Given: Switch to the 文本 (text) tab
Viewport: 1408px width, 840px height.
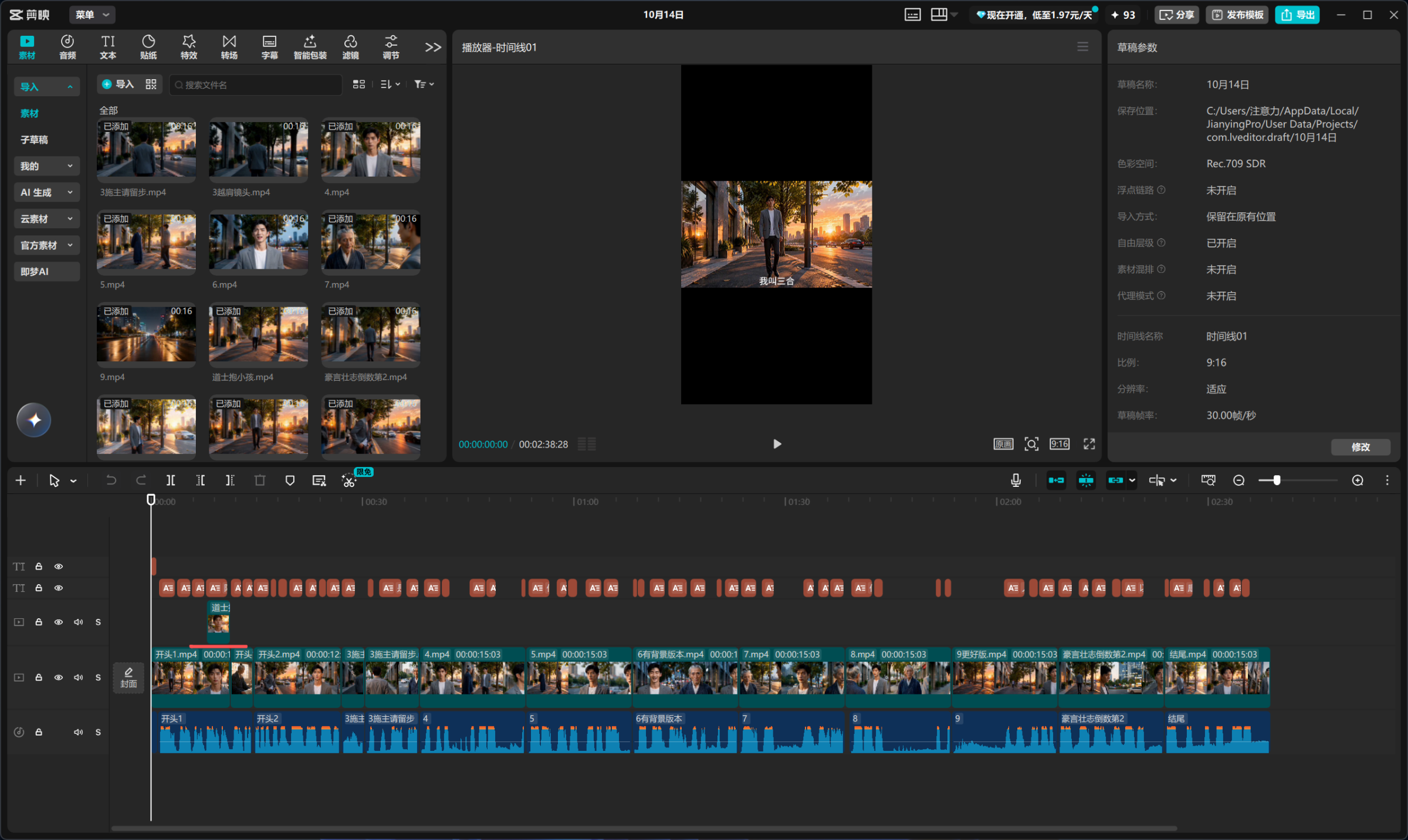Looking at the screenshot, I should 108,47.
